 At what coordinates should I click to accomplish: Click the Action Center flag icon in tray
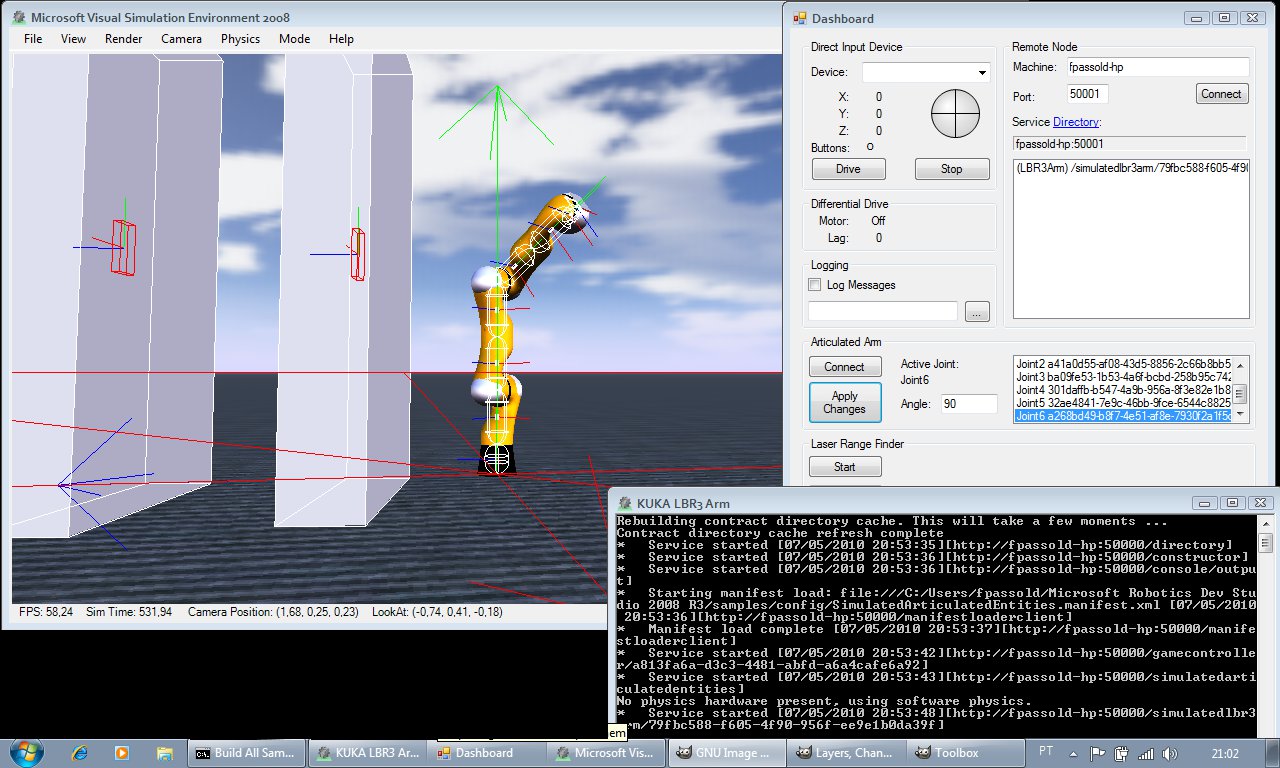click(1097, 752)
